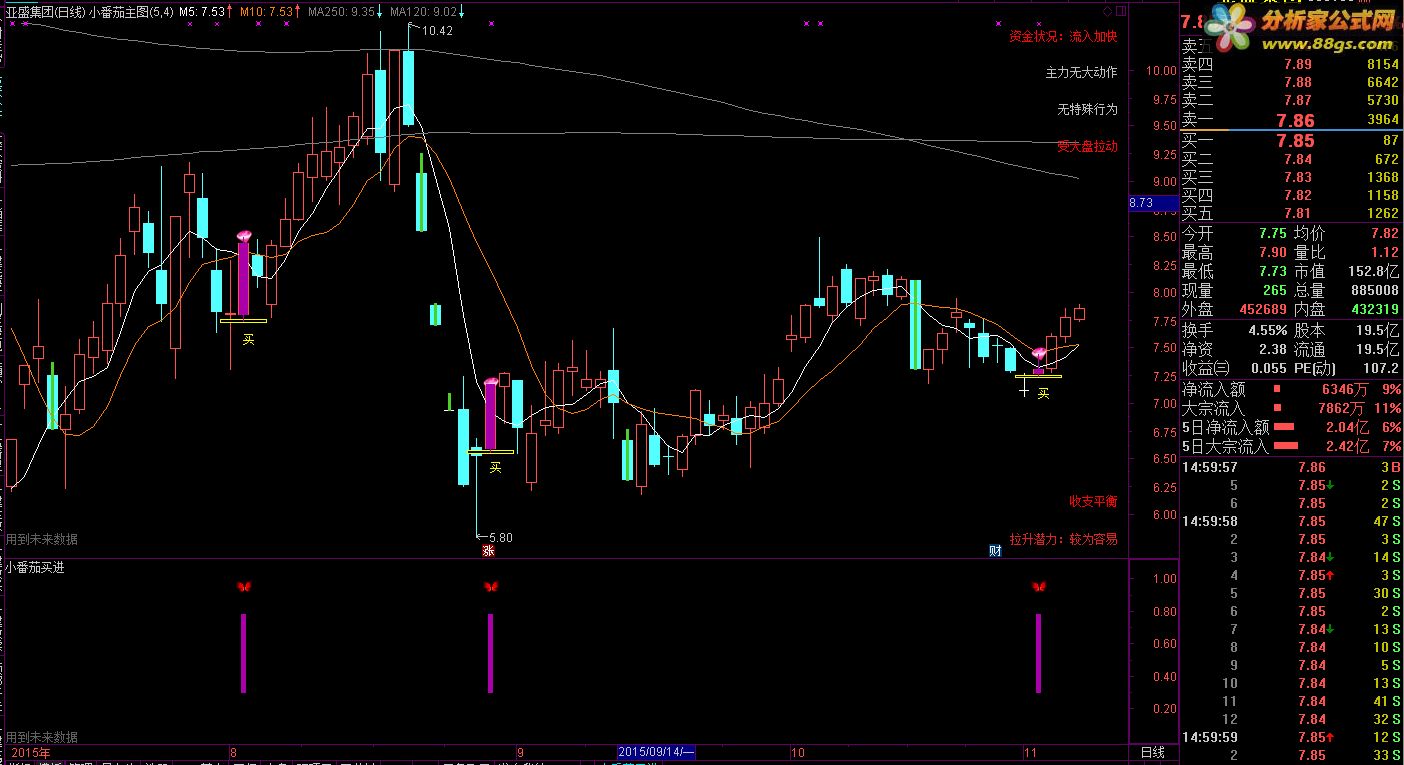The width and height of the screenshot is (1404, 765).
Task: Click the 小番茄买进 sub-chart title
Action: (x=34, y=567)
